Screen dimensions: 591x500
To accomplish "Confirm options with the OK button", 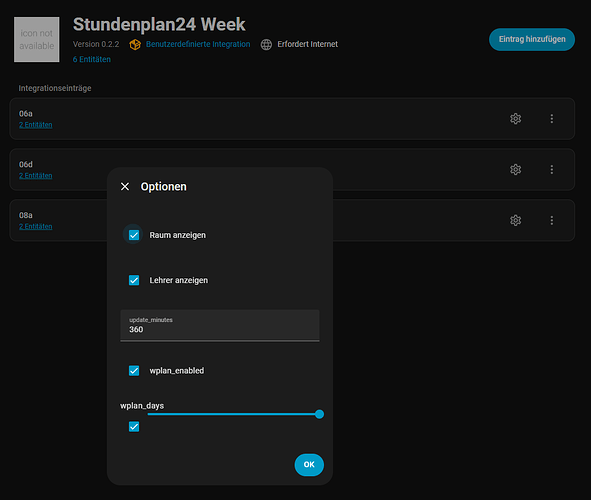I will [x=309, y=465].
